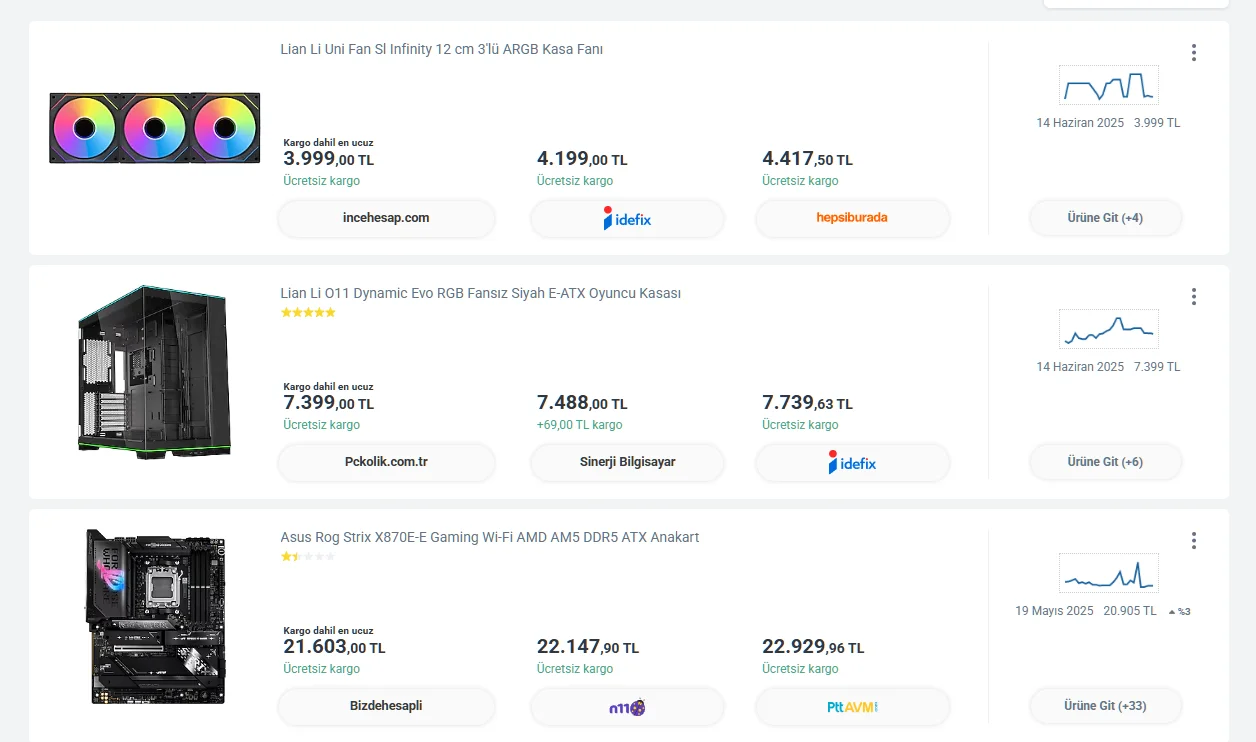Click the 'Ürüne Git (+33)' button
Viewport: 1256px width, 742px height.
coord(1105,706)
